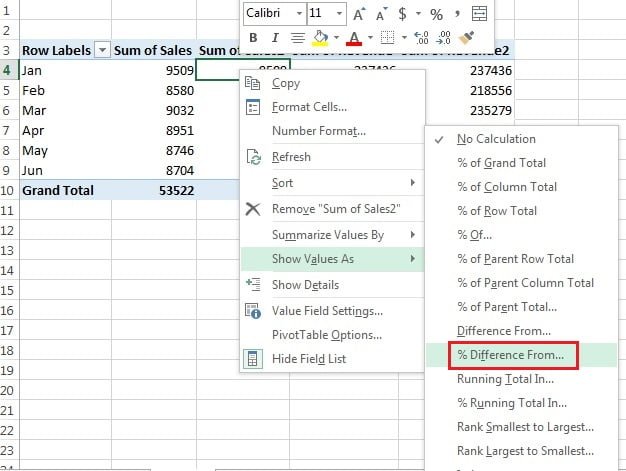Click the Format Cells icon
Image resolution: width=626 pixels, height=471 pixels.
coord(253,107)
